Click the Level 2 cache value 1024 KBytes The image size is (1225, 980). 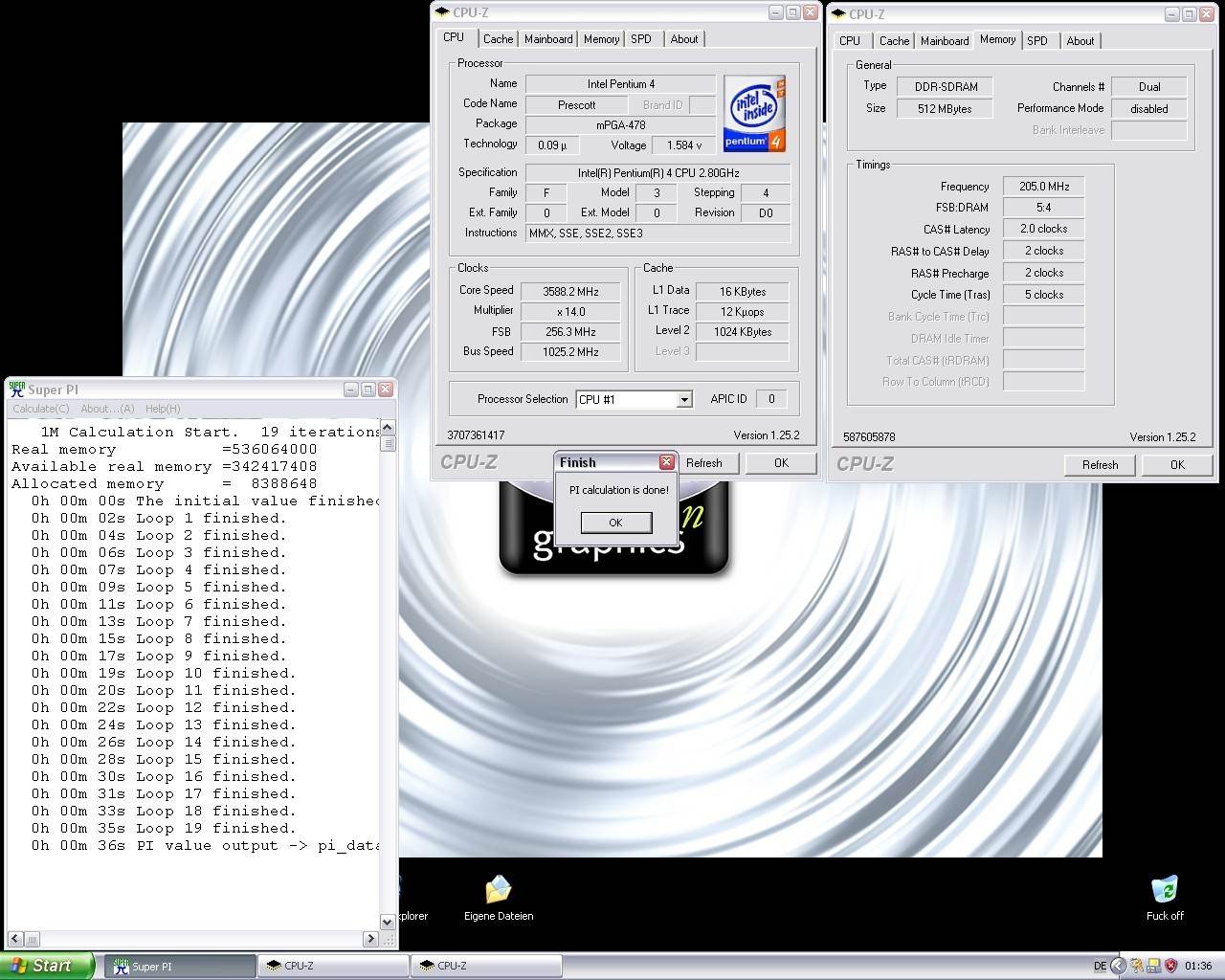(743, 332)
